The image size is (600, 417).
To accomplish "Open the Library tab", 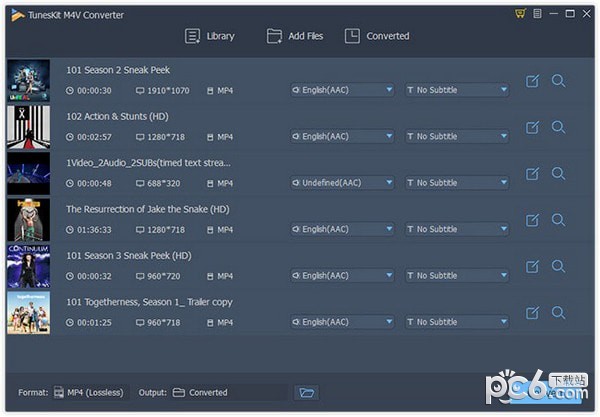I will [210, 36].
